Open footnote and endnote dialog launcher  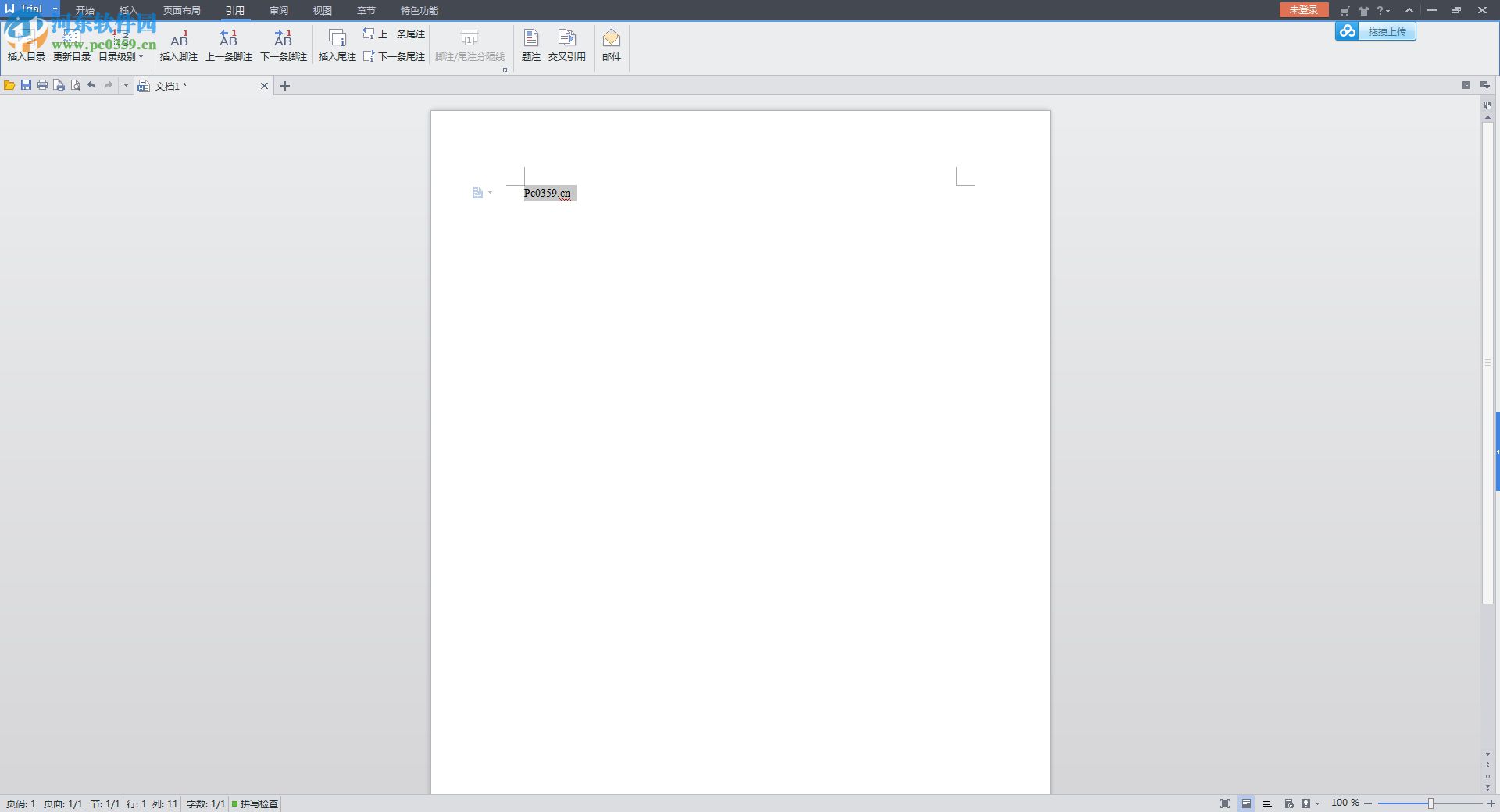point(505,70)
